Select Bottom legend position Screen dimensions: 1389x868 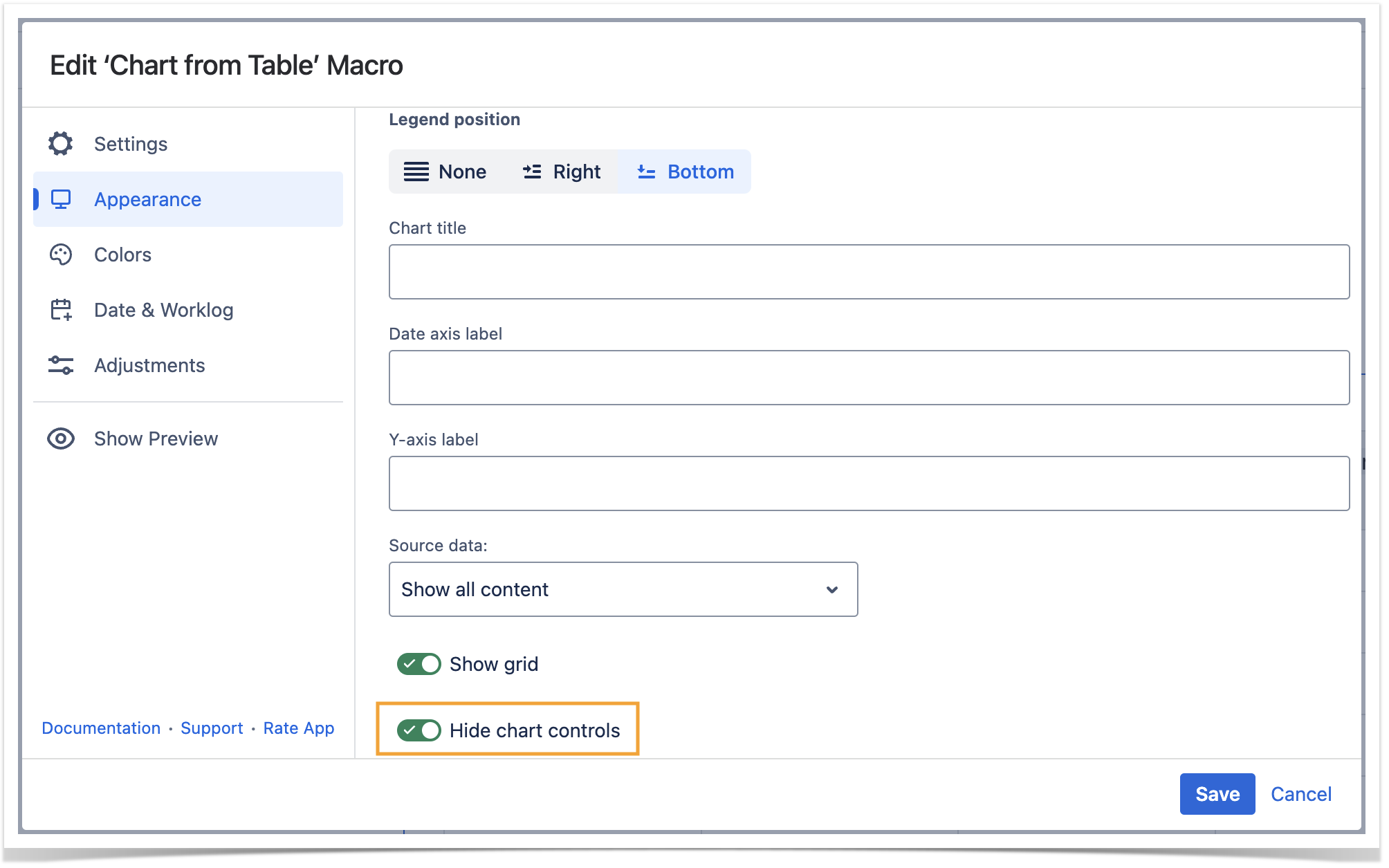(685, 172)
